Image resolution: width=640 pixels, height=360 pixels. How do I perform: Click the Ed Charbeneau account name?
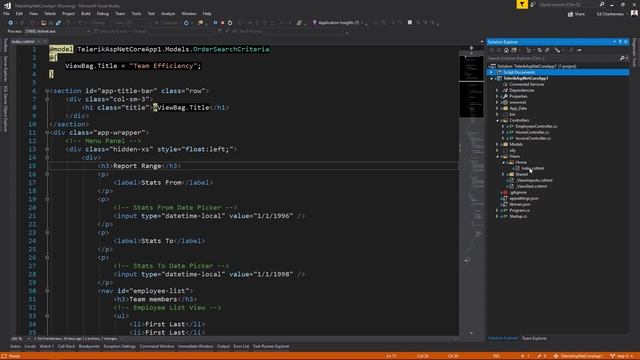pyautogui.click(x=610, y=14)
